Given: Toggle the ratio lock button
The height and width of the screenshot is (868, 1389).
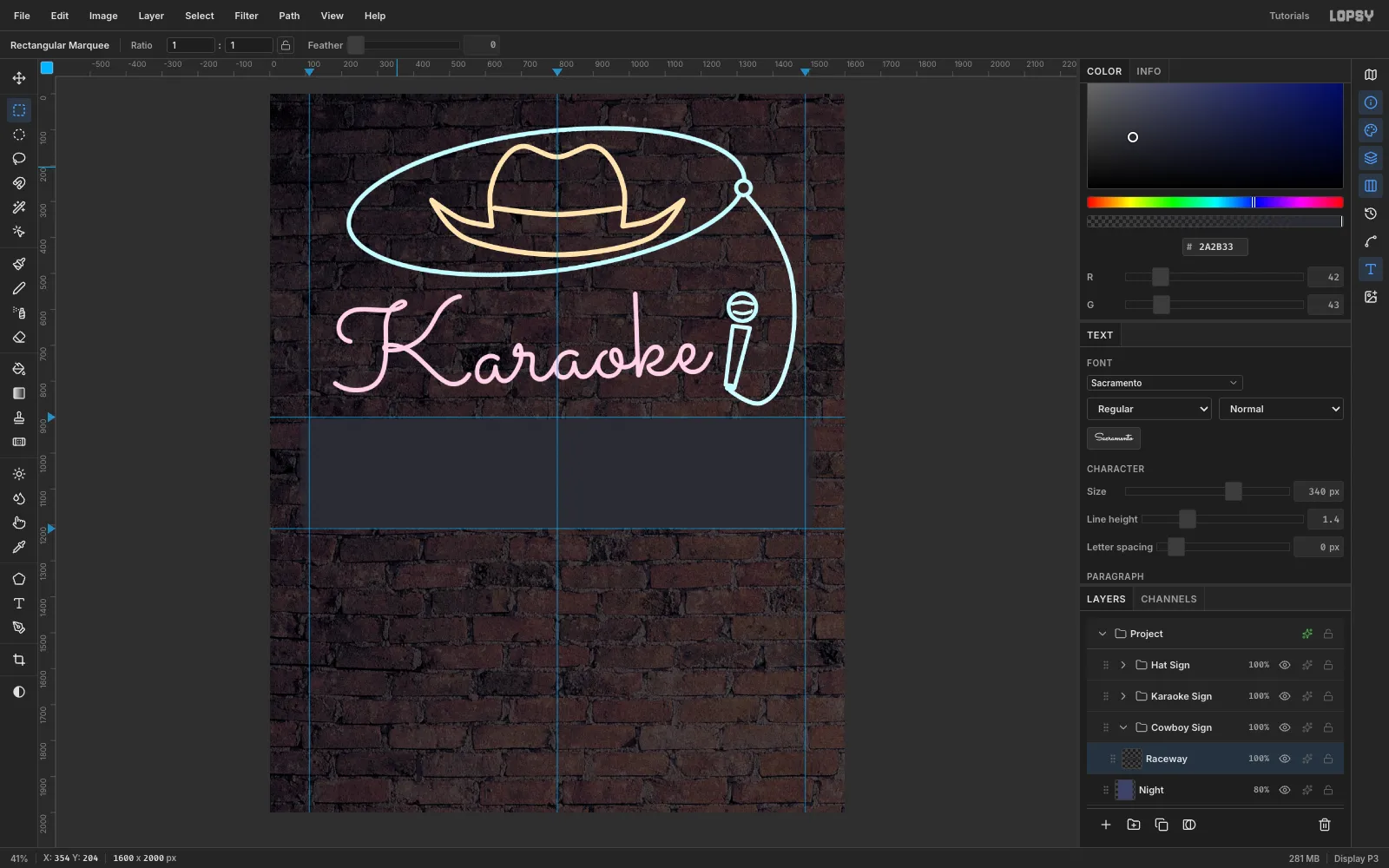Looking at the screenshot, I should tap(286, 45).
